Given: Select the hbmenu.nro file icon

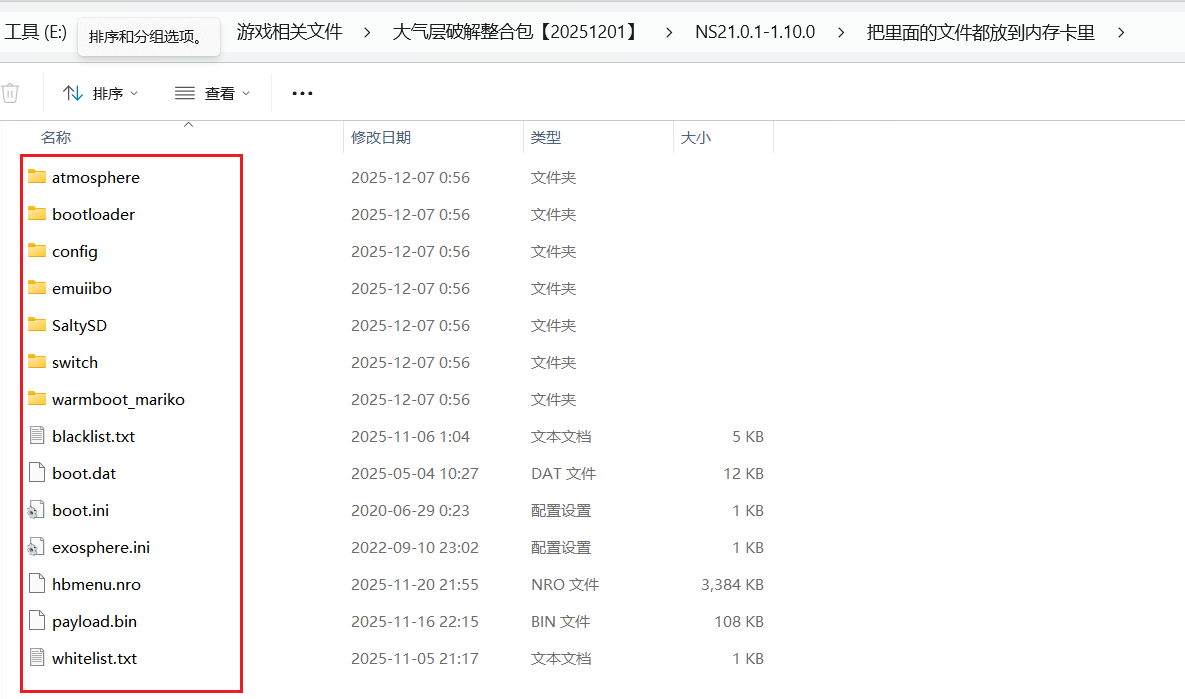Looking at the screenshot, I should click(x=37, y=584).
